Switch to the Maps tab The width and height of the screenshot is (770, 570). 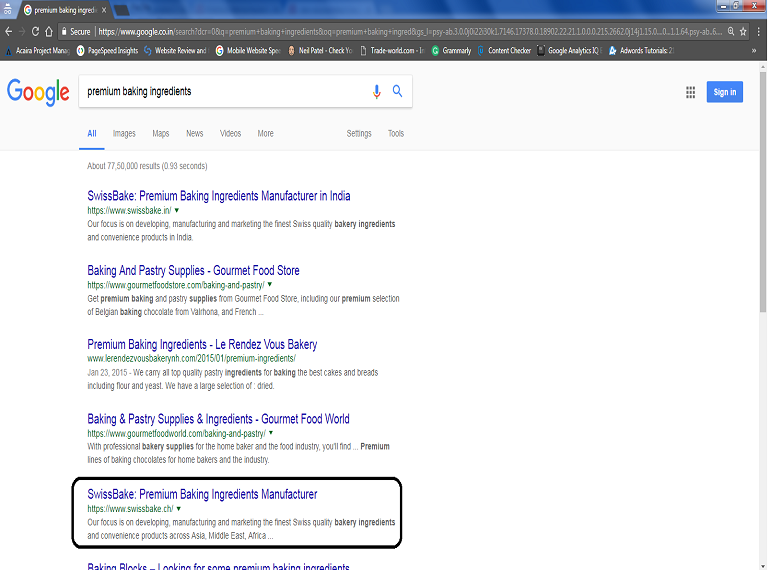coord(161,134)
